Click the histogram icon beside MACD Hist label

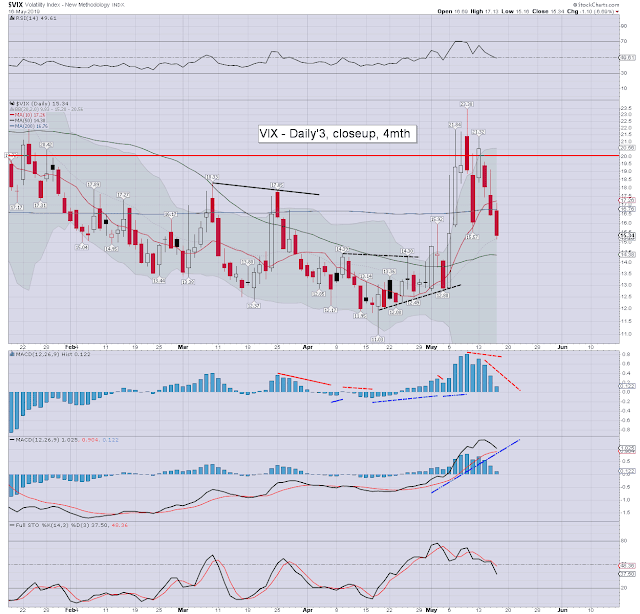click(x=12, y=354)
